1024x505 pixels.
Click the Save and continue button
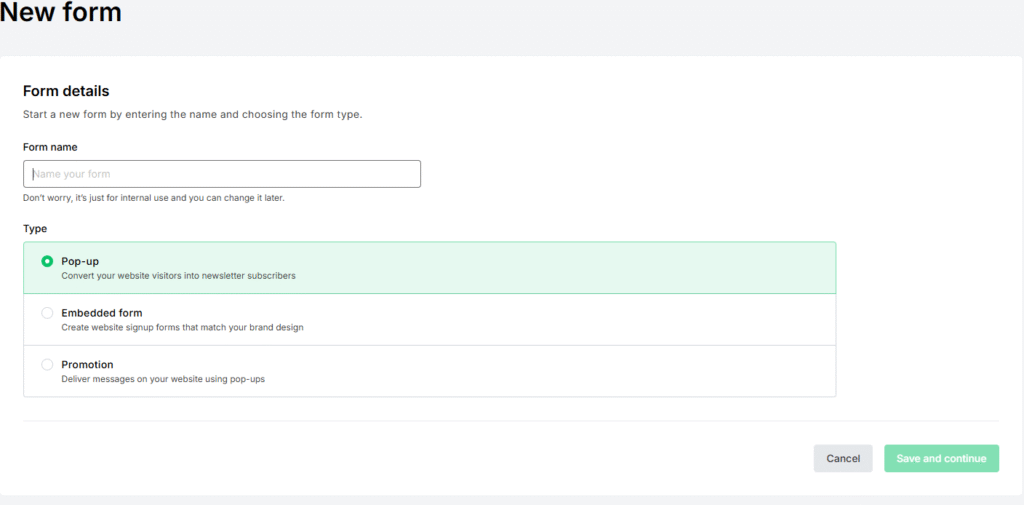click(942, 459)
